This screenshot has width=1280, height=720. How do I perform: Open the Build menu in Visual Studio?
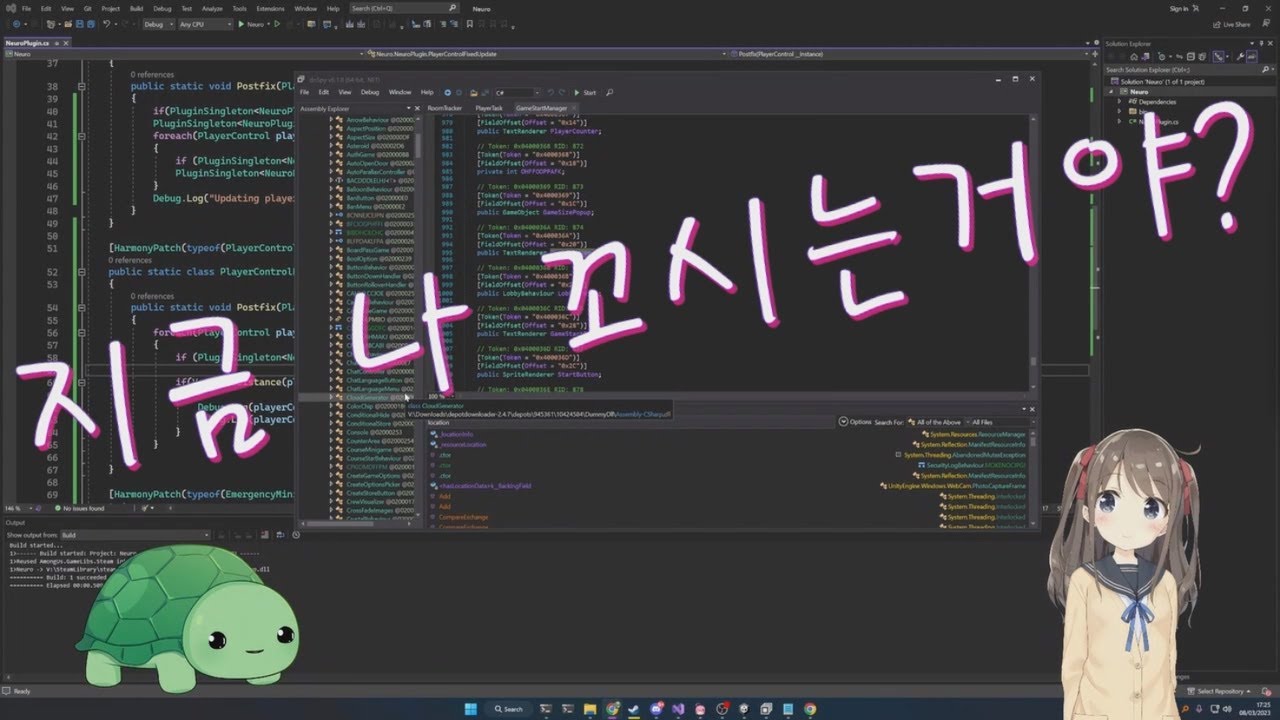pyautogui.click(x=136, y=8)
